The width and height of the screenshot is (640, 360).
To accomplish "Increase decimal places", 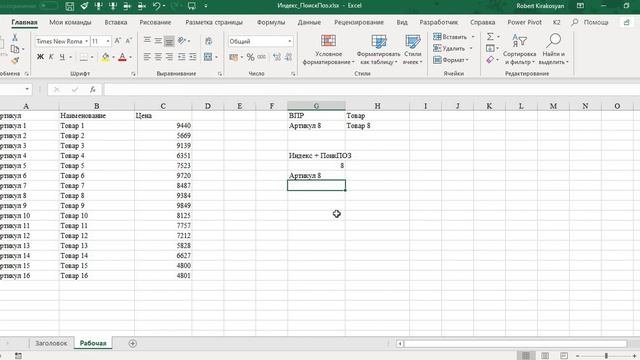I will click(277, 57).
